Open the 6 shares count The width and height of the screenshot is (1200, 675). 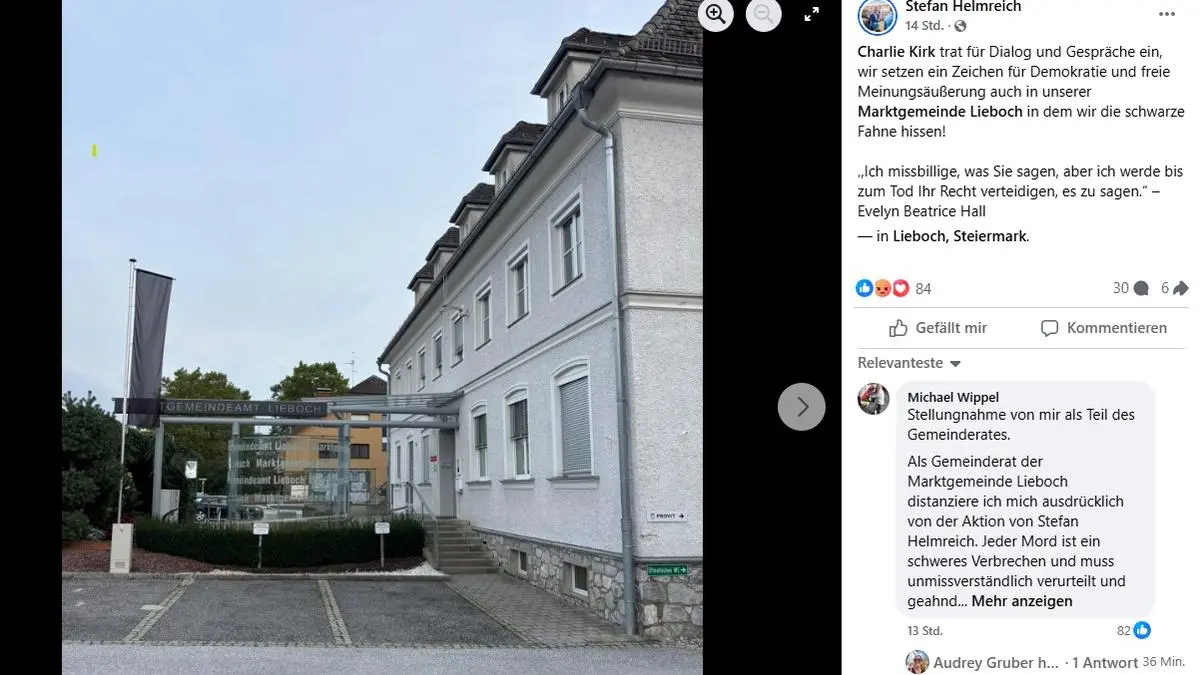pyautogui.click(x=1174, y=288)
